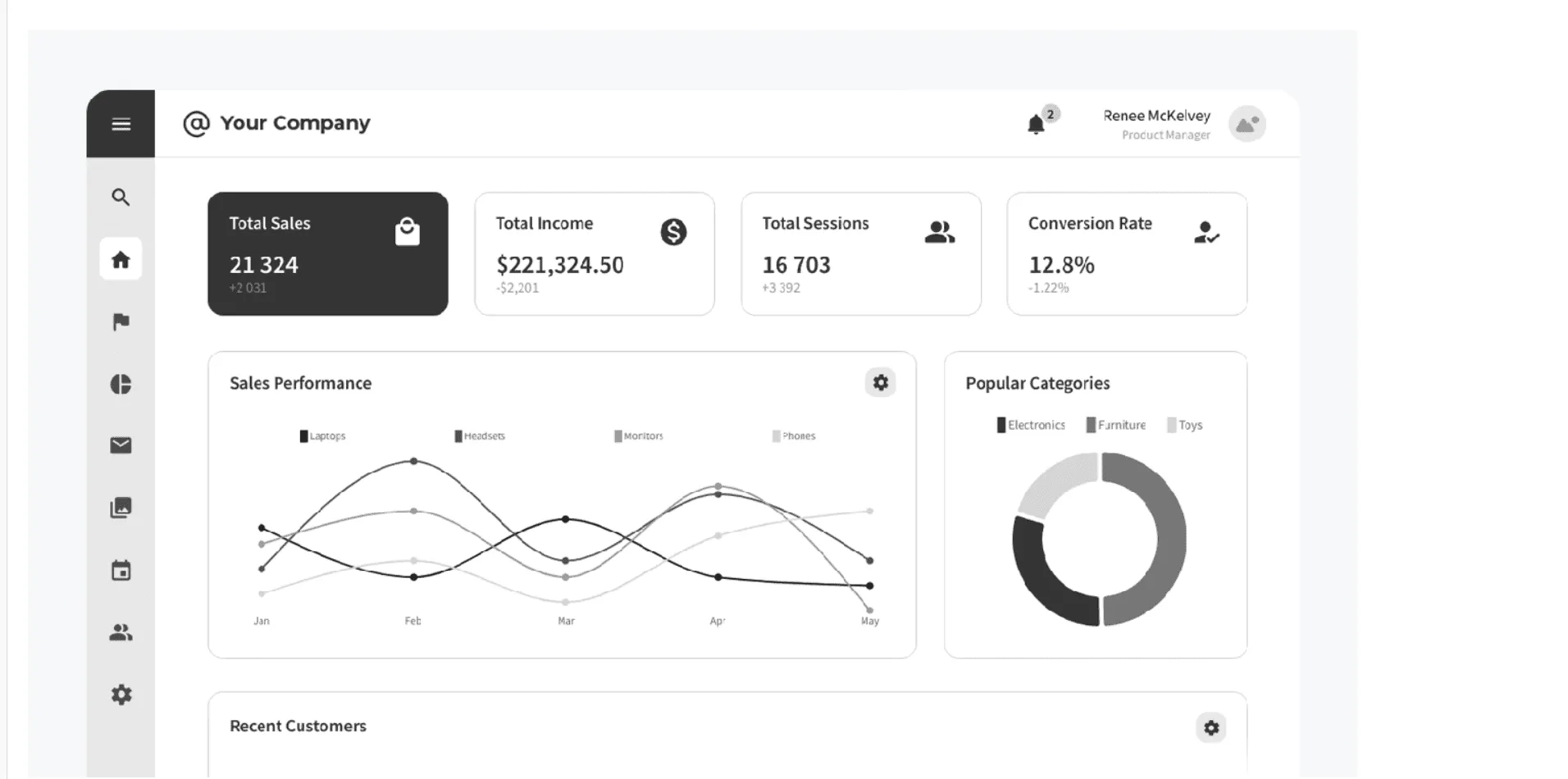Click the Product Manager role text

click(x=1165, y=135)
